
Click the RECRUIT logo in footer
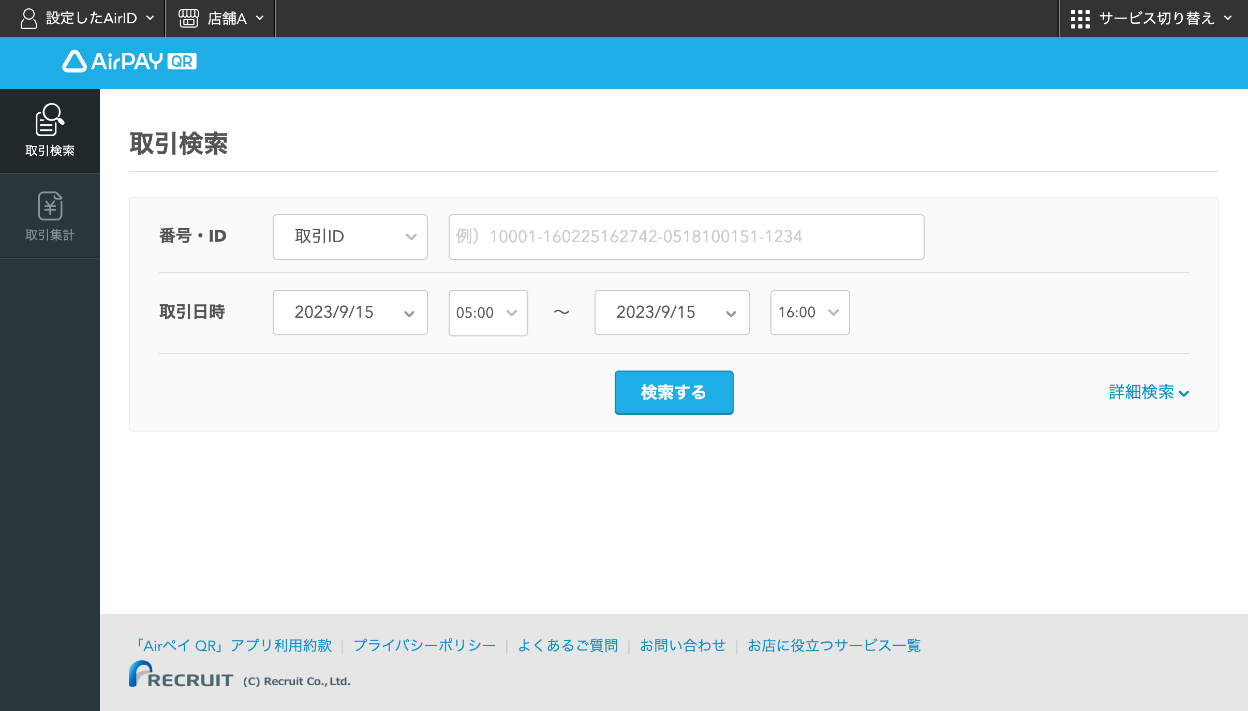click(x=181, y=675)
